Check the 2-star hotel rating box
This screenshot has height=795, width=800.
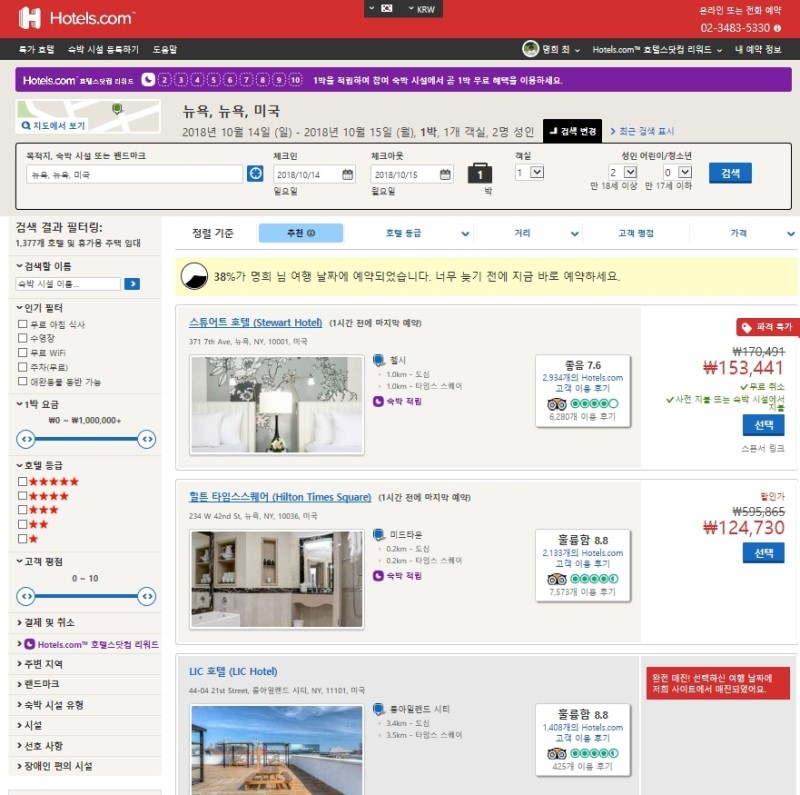pos(22,524)
